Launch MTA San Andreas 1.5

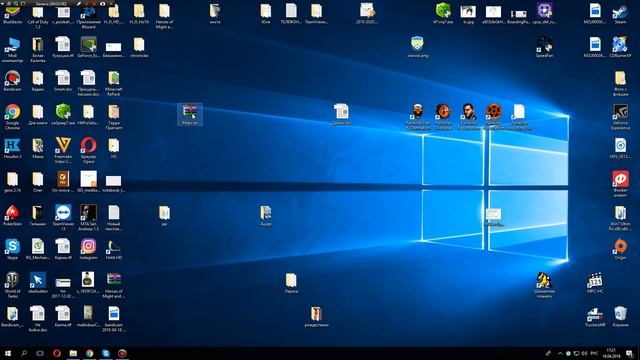click(88, 218)
